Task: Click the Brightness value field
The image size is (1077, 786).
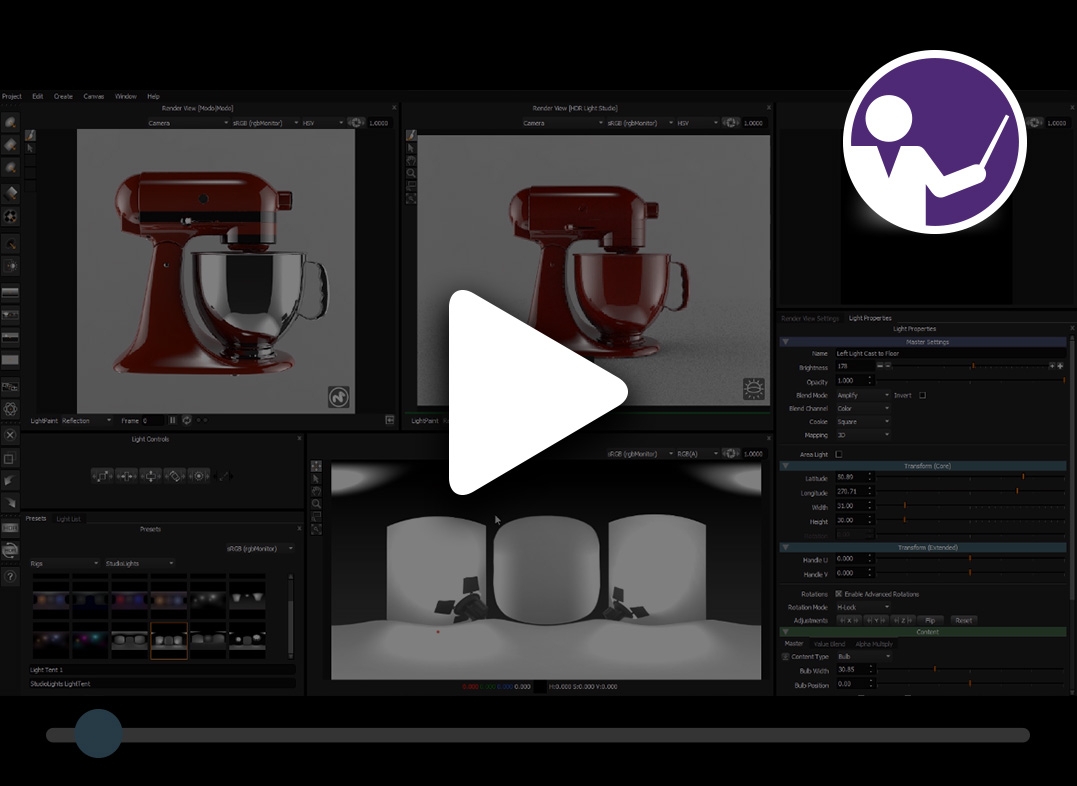Action: click(x=854, y=366)
